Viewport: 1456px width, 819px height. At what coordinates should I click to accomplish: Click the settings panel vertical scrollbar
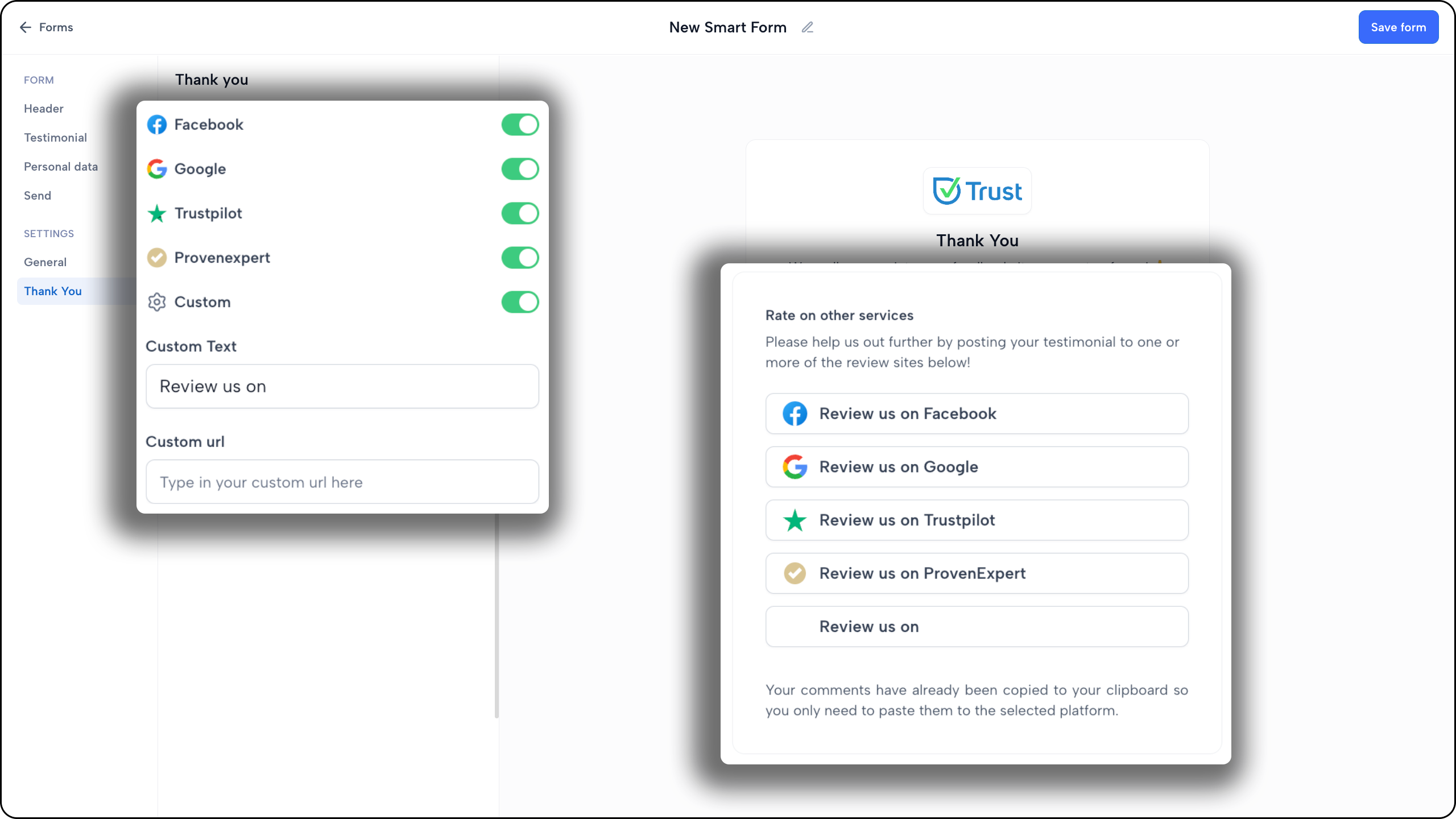tap(497, 615)
